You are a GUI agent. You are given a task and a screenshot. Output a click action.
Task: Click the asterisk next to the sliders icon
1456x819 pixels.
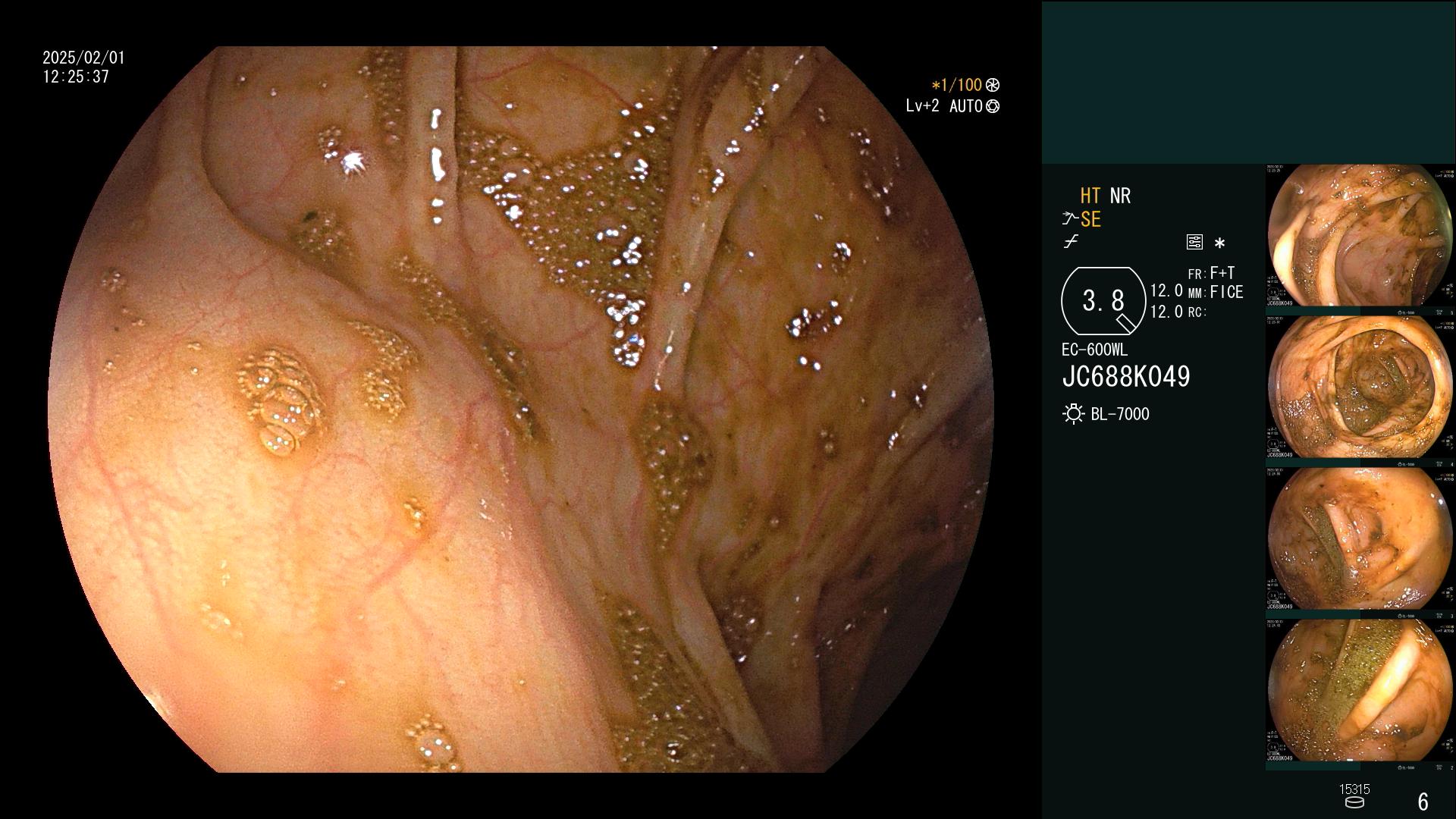click(x=1219, y=243)
